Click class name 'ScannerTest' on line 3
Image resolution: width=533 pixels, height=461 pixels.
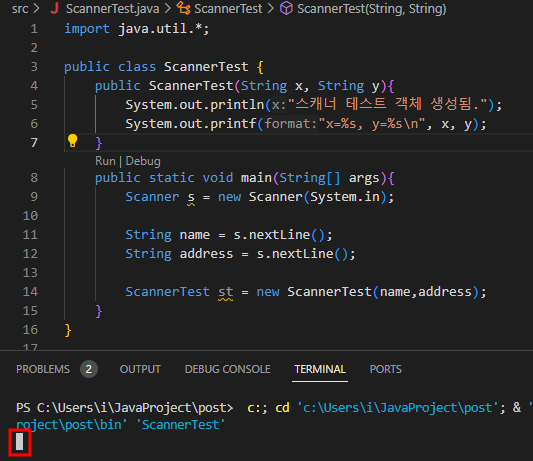point(206,67)
